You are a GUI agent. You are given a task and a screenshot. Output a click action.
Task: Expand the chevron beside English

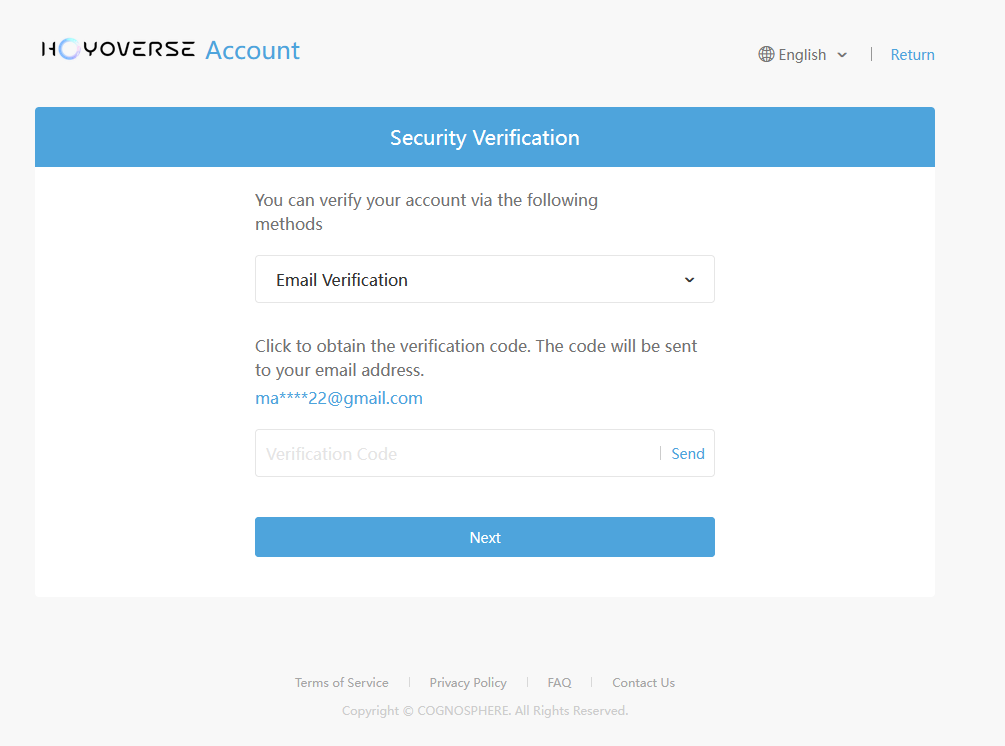(x=842, y=55)
